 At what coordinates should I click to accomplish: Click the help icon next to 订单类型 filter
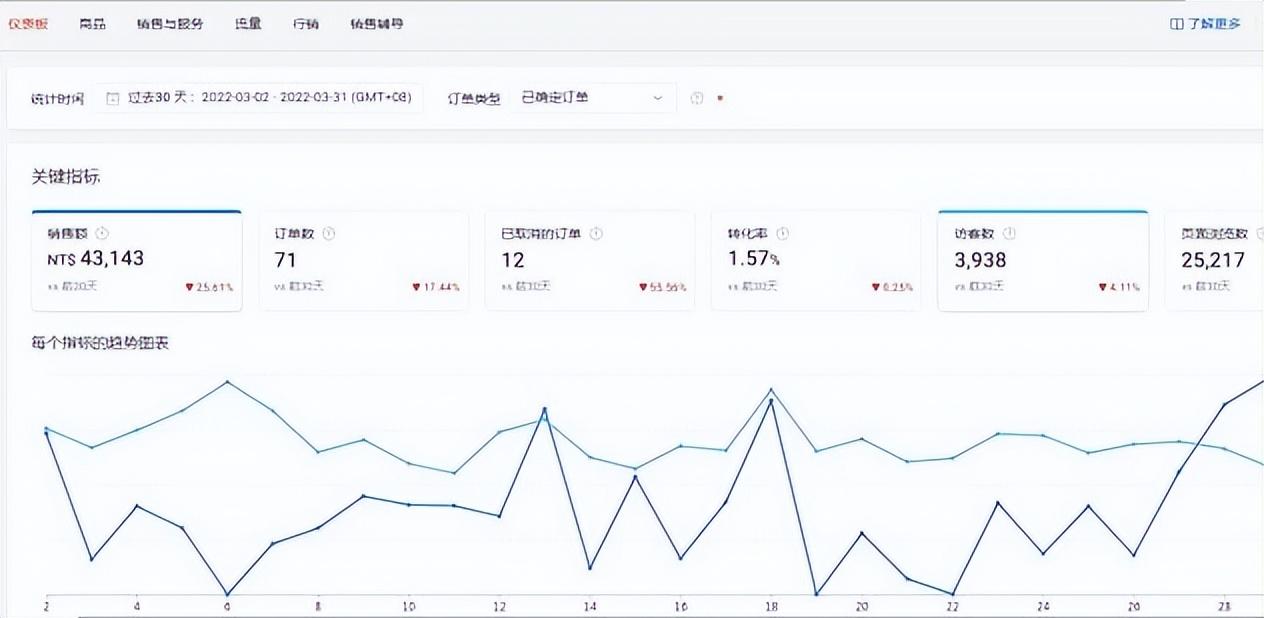point(698,98)
